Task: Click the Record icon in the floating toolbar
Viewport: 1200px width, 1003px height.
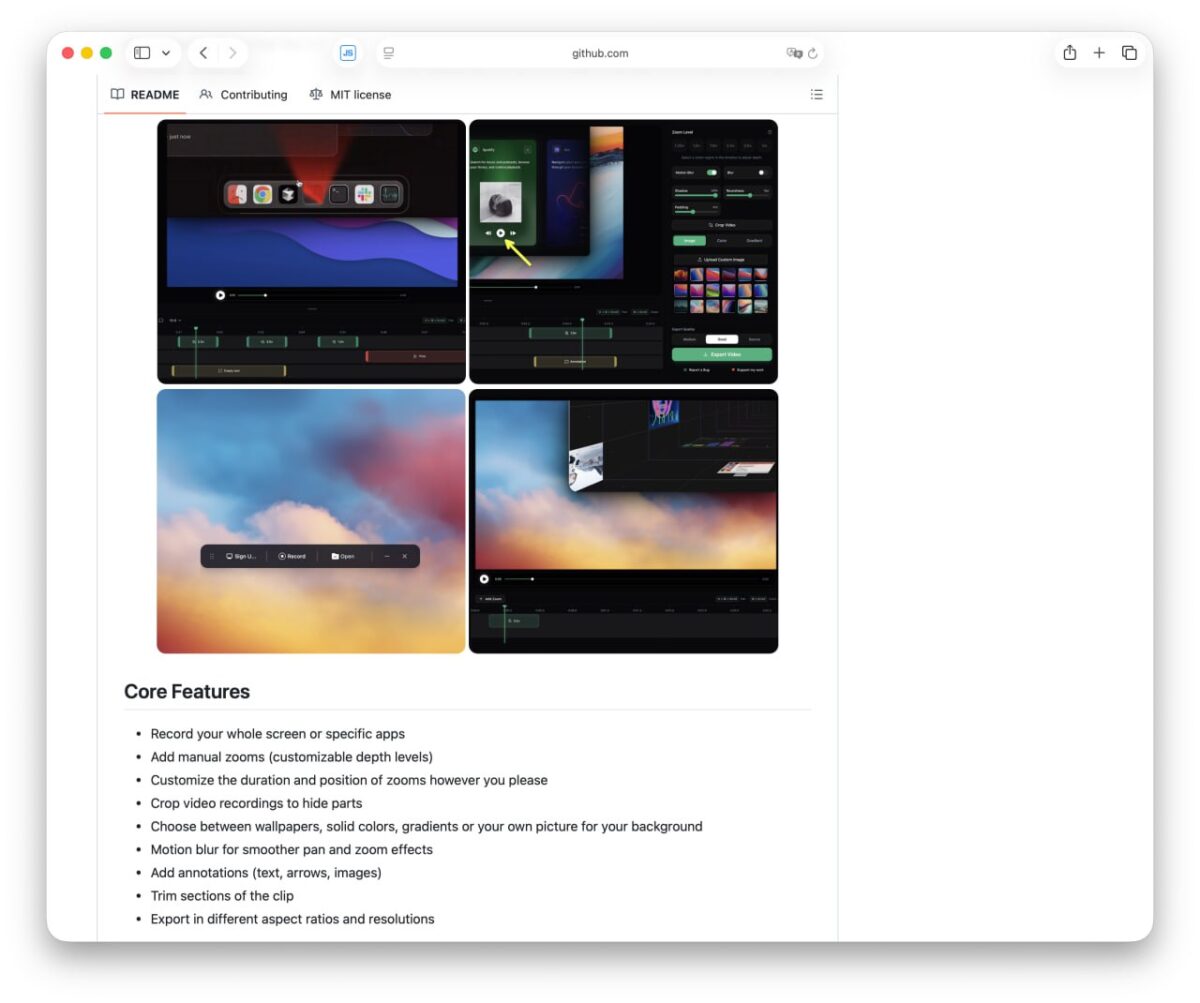Action: (283, 556)
